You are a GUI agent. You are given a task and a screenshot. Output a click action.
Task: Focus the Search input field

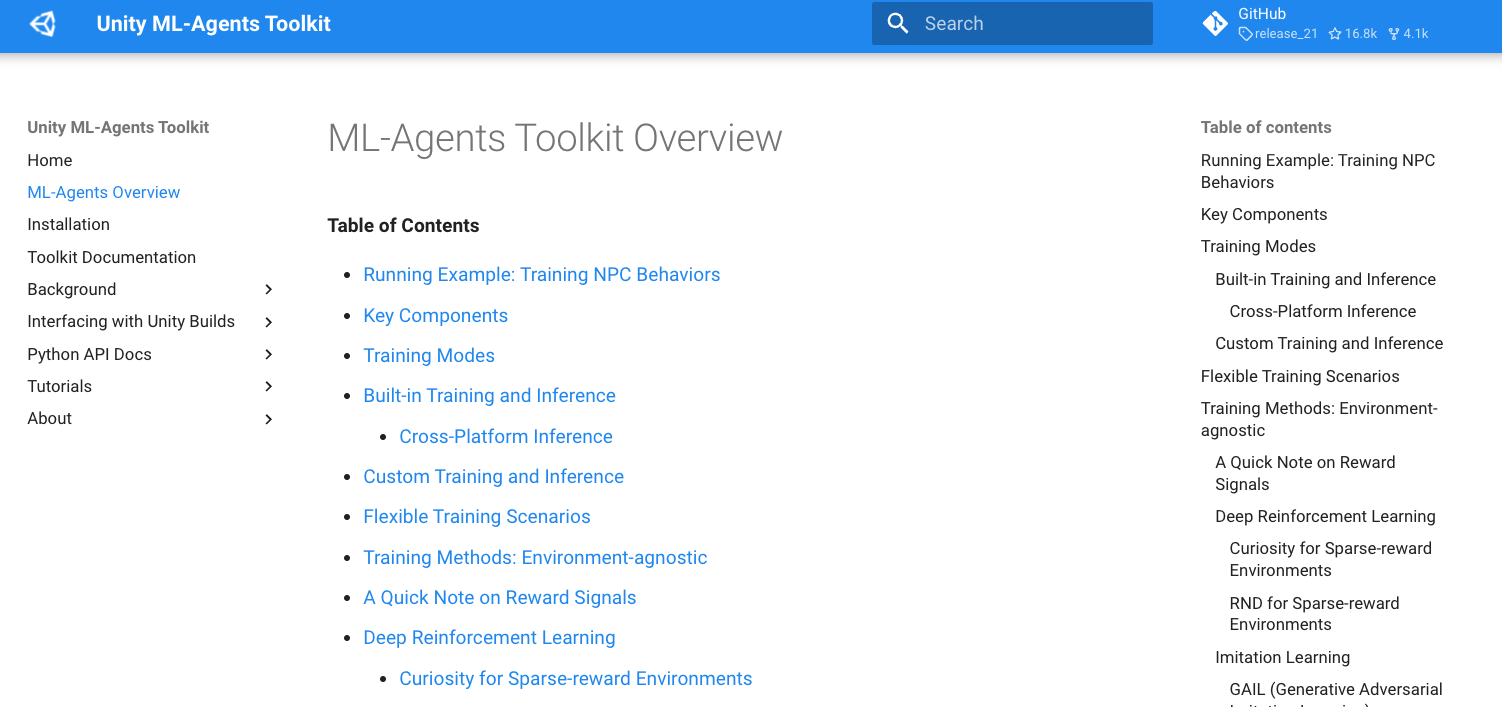click(x=1012, y=24)
